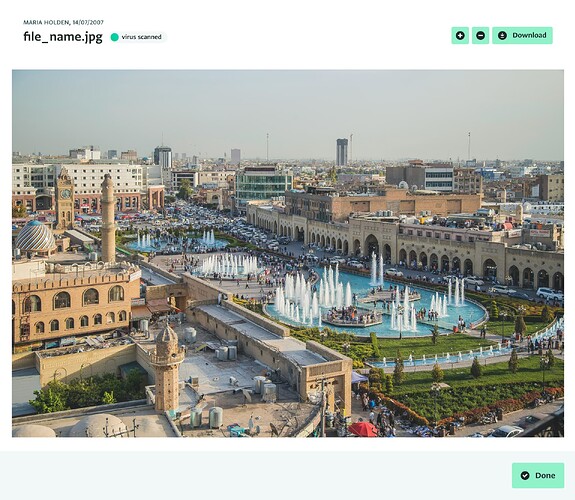
Task: Click the green glass building in the photo
Action: pos(264,188)
